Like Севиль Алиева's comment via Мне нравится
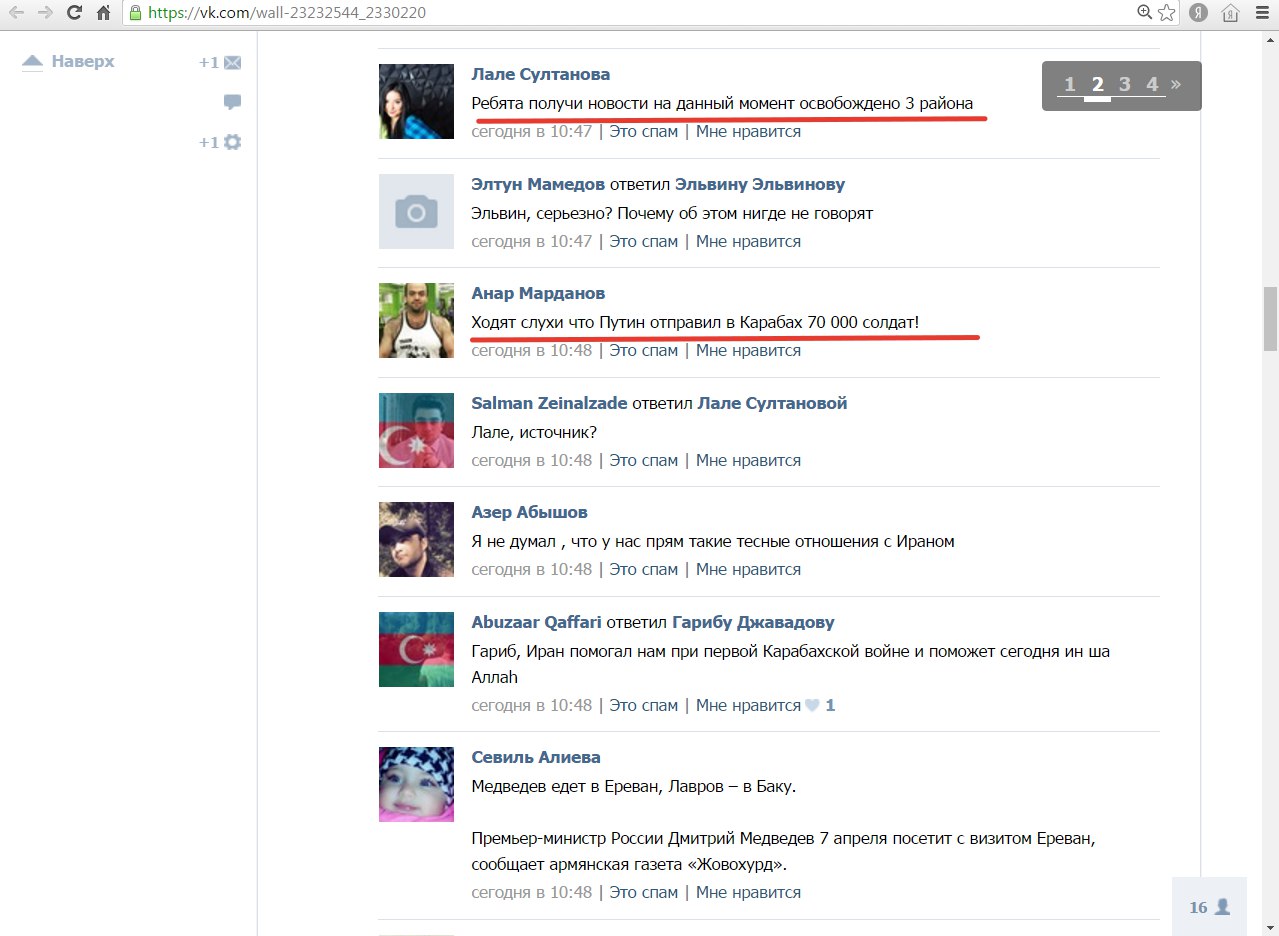Screen dimensions: 1279x936 [x=748, y=892]
